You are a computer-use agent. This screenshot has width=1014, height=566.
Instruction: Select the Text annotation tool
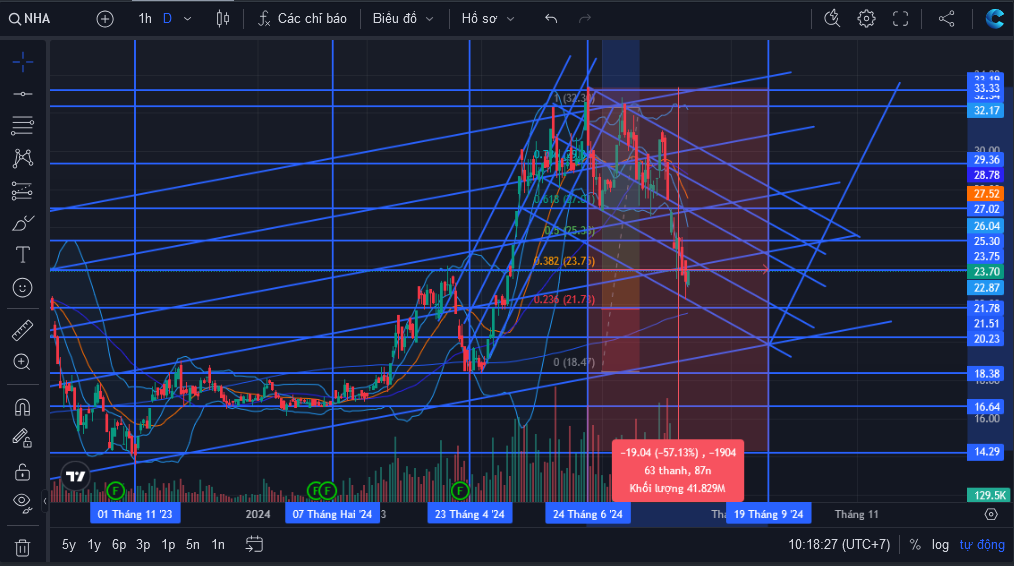[x=23, y=255]
